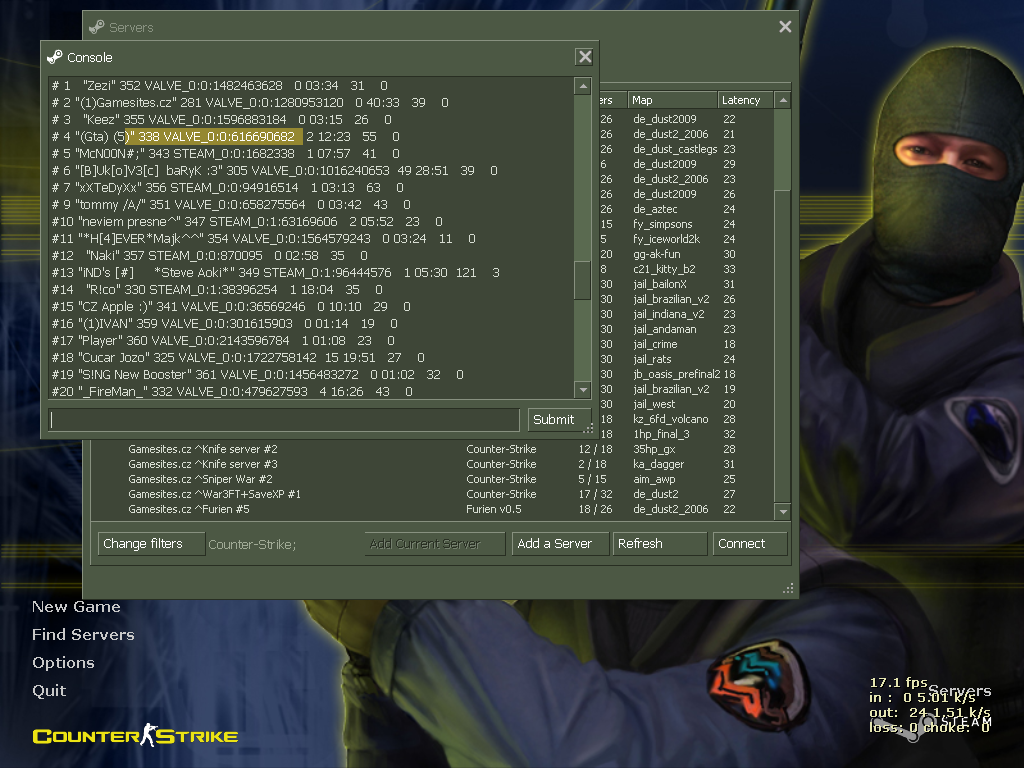Screen dimensions: 1024x768
Task: Focus the Console command input field
Action: click(284, 419)
